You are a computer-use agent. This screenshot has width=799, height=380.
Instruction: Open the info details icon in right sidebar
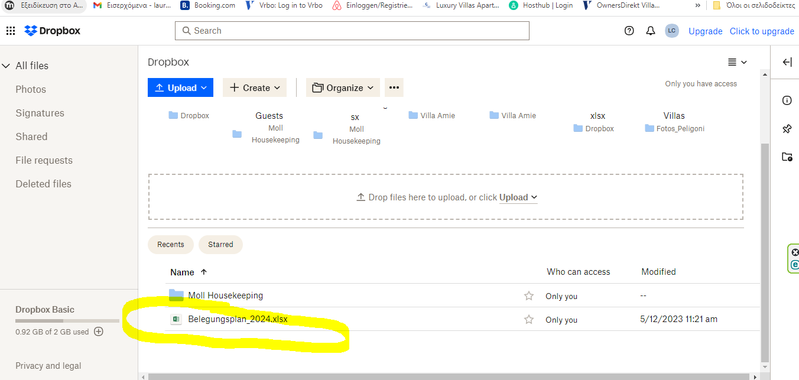[787, 100]
